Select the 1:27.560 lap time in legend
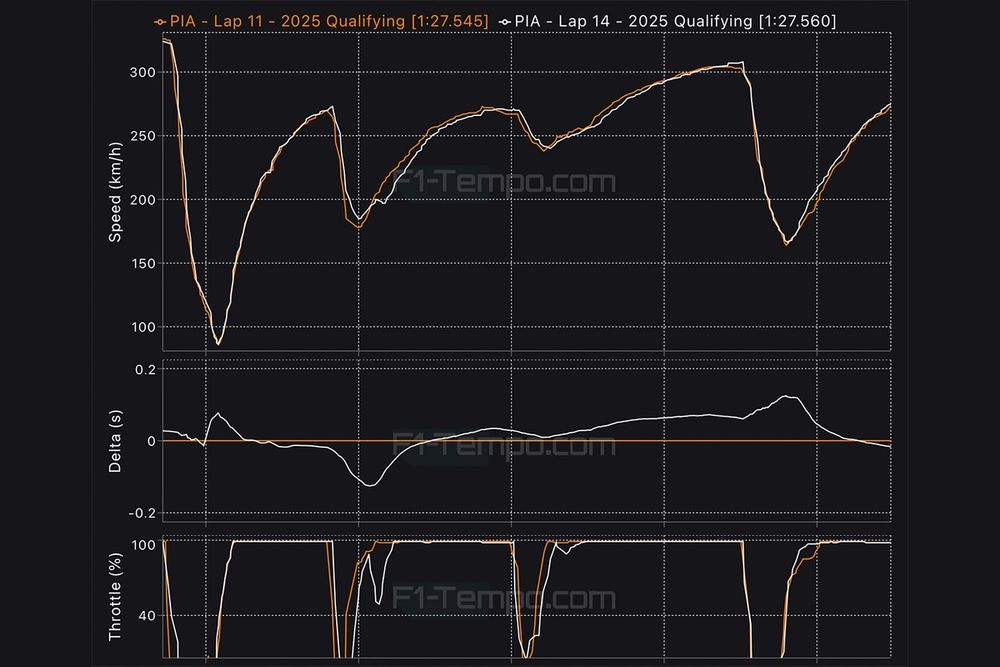Image resolution: width=1000 pixels, height=667 pixels. (x=795, y=20)
